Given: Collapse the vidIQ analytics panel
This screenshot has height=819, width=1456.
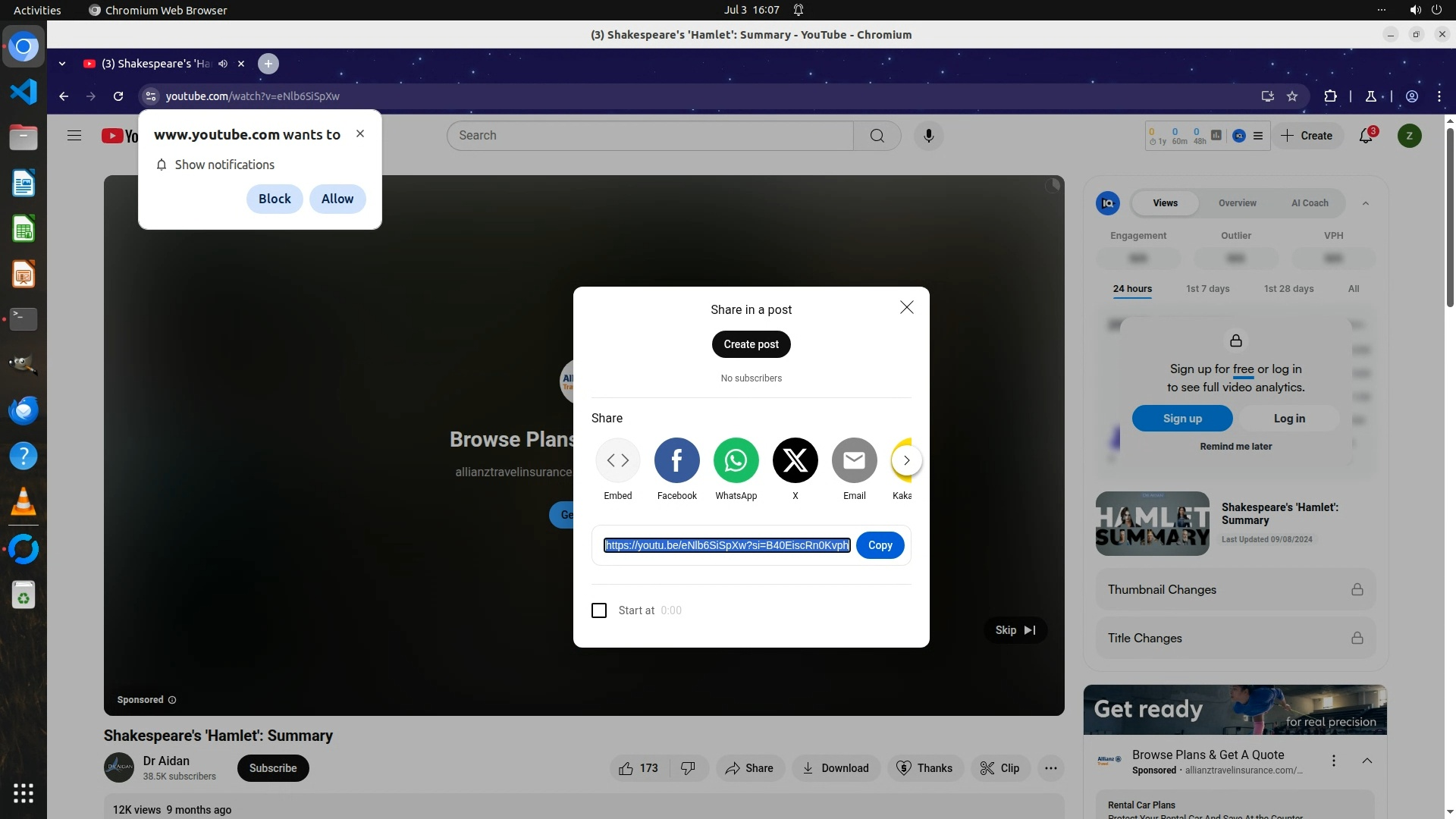Looking at the screenshot, I should pos(1365,203).
